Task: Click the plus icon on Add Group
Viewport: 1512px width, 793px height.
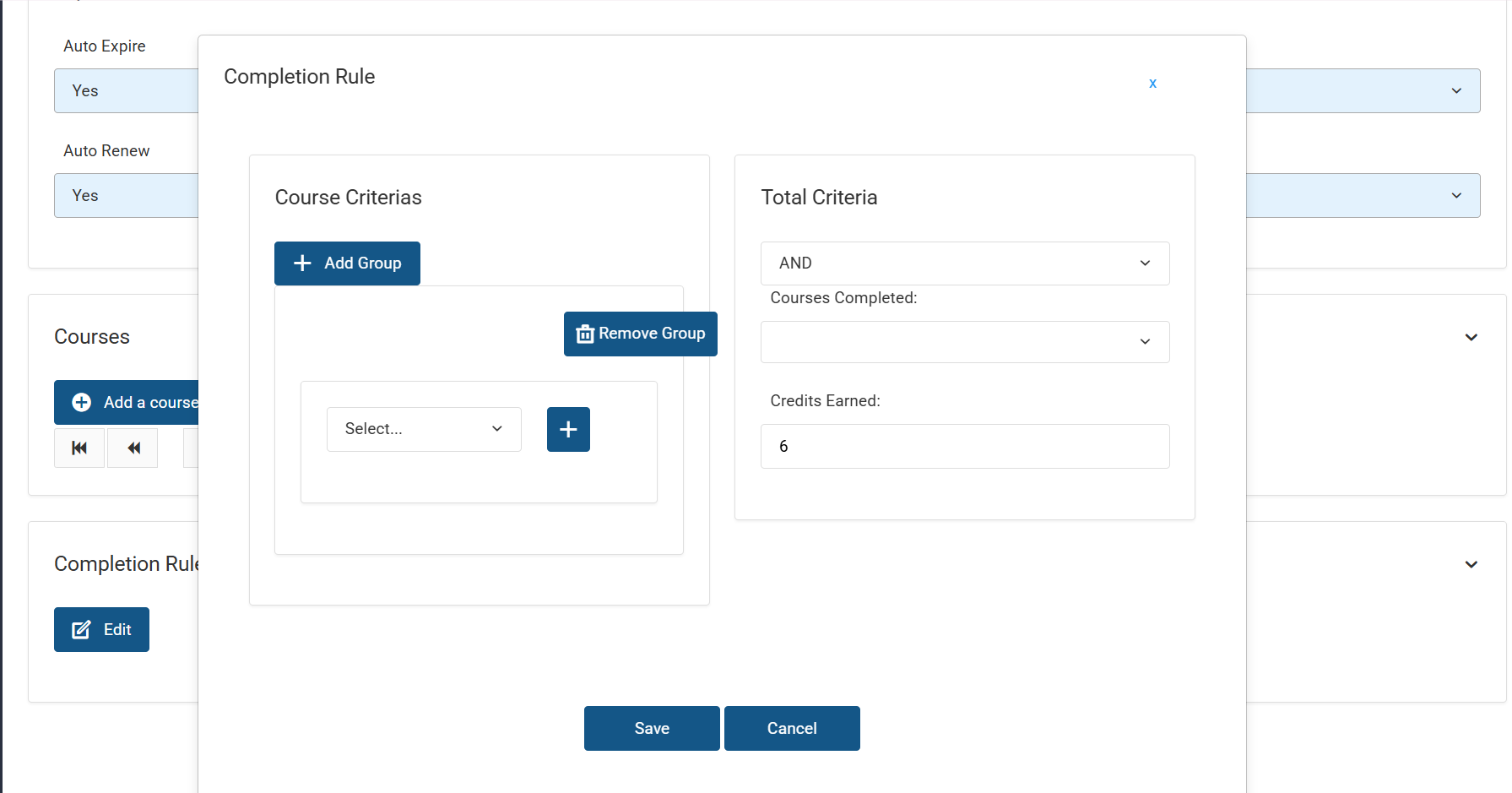Action: [x=302, y=263]
